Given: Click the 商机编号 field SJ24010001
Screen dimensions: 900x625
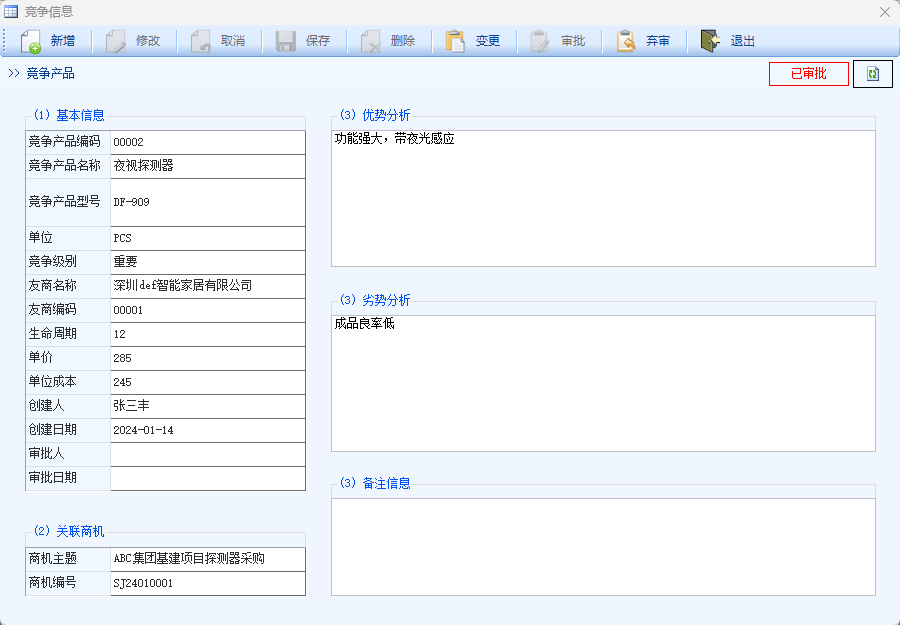Looking at the screenshot, I should (x=208, y=584).
